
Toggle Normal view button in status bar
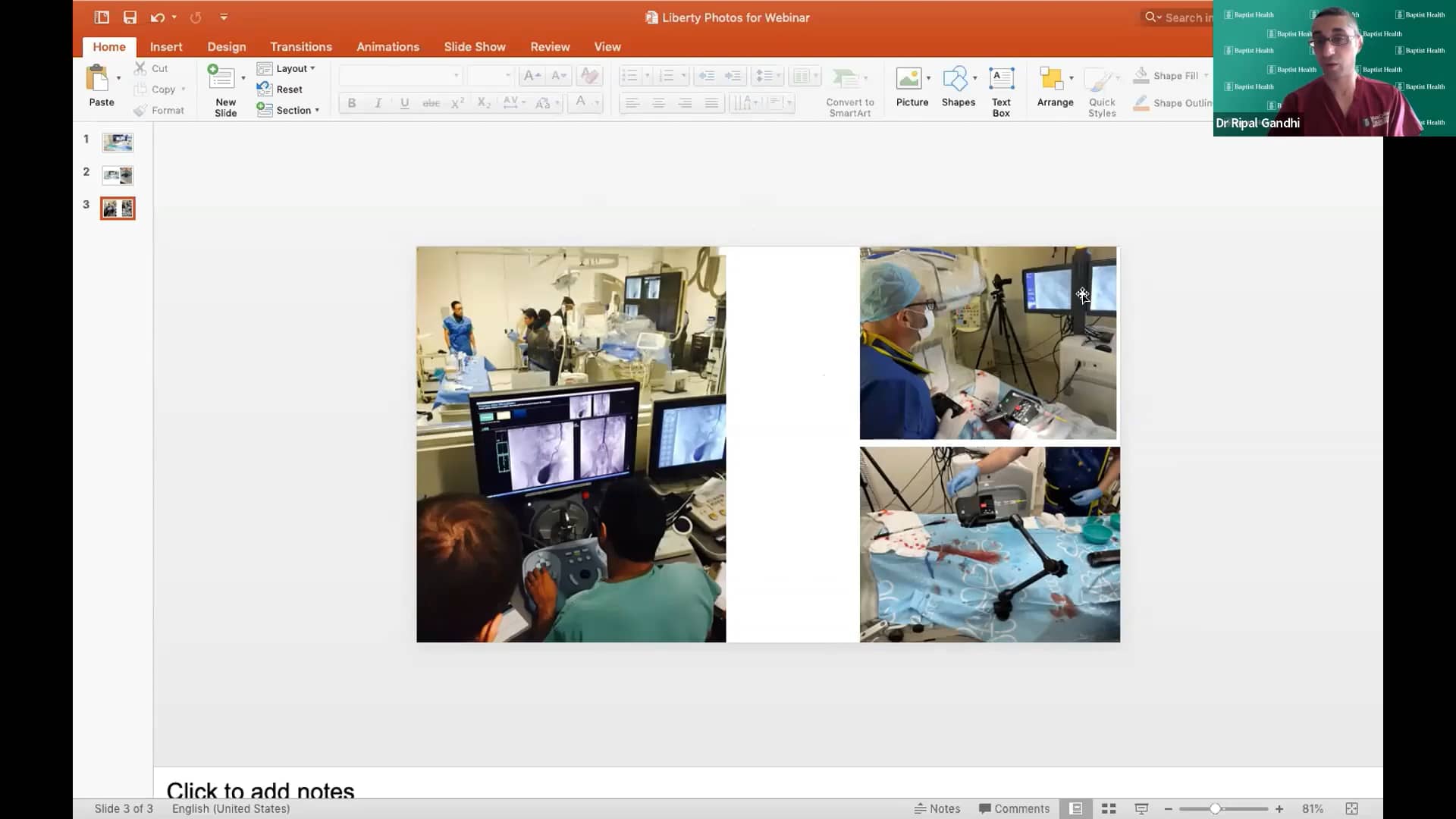point(1075,808)
